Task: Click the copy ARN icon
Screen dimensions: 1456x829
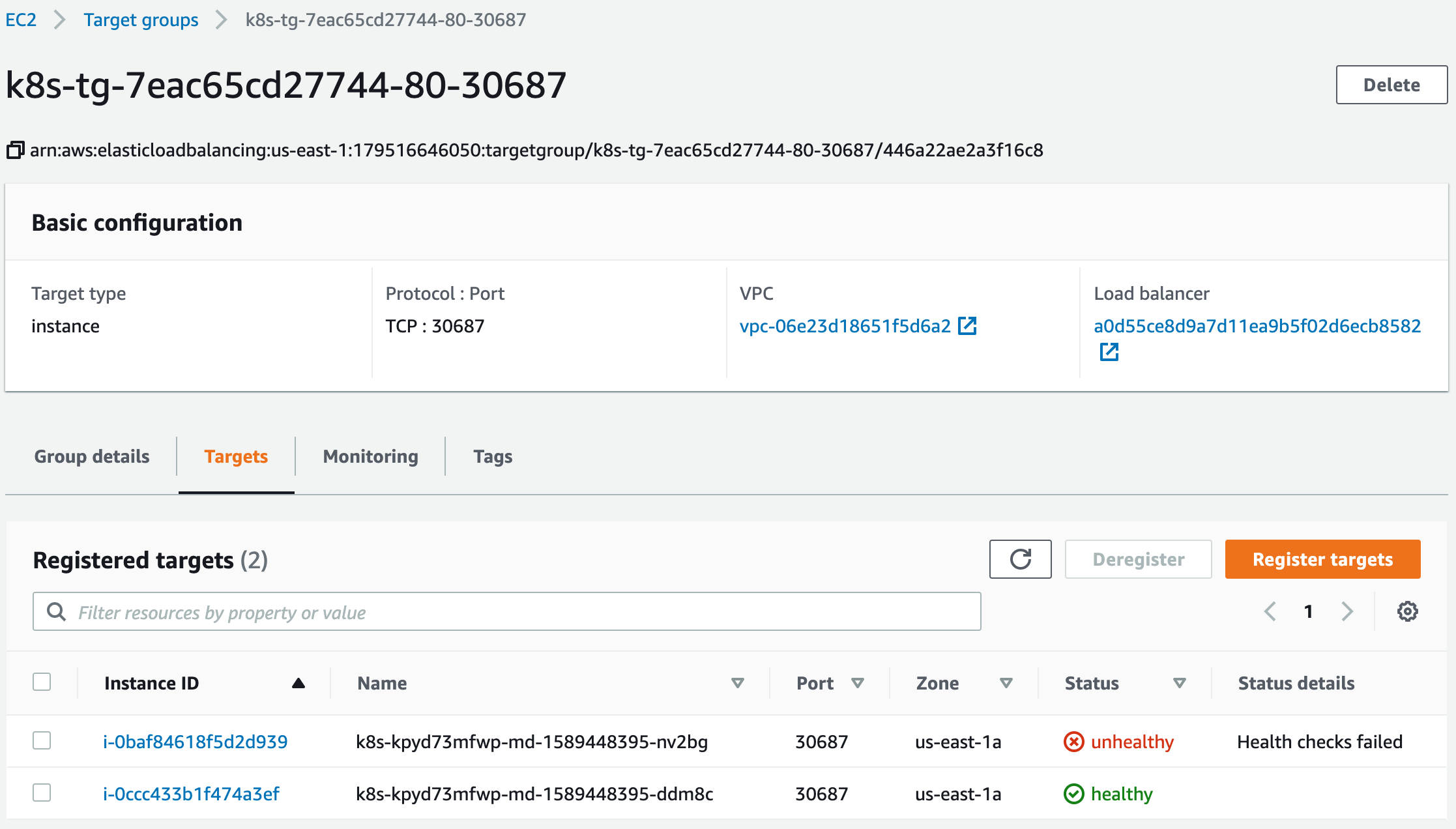Action: tap(15, 151)
